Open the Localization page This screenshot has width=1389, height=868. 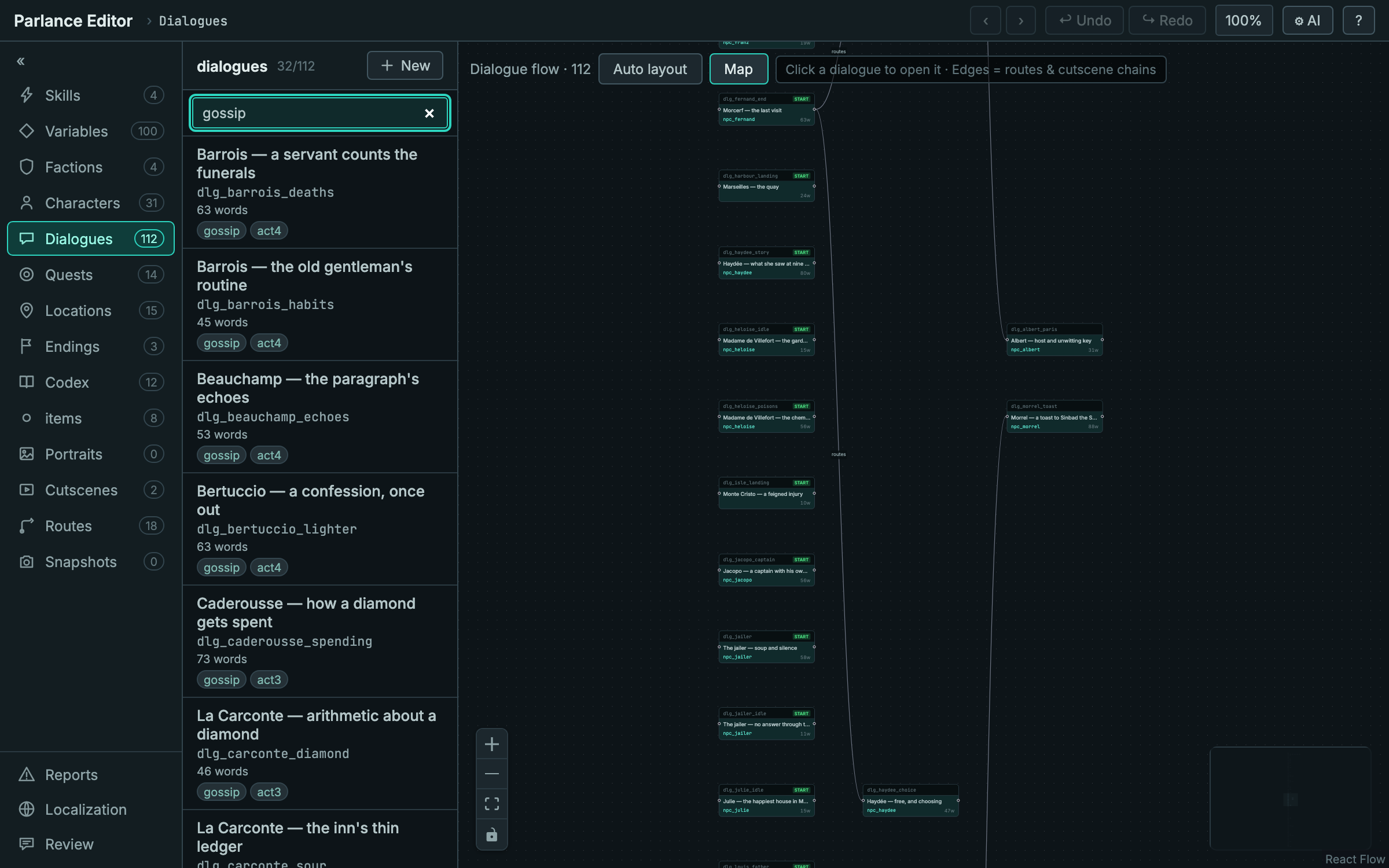91,810
